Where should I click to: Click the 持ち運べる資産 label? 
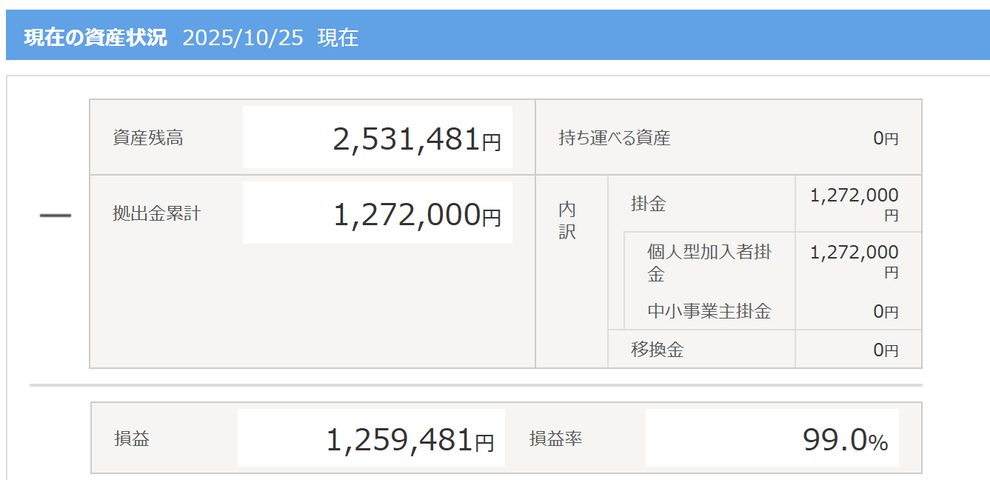tap(614, 138)
